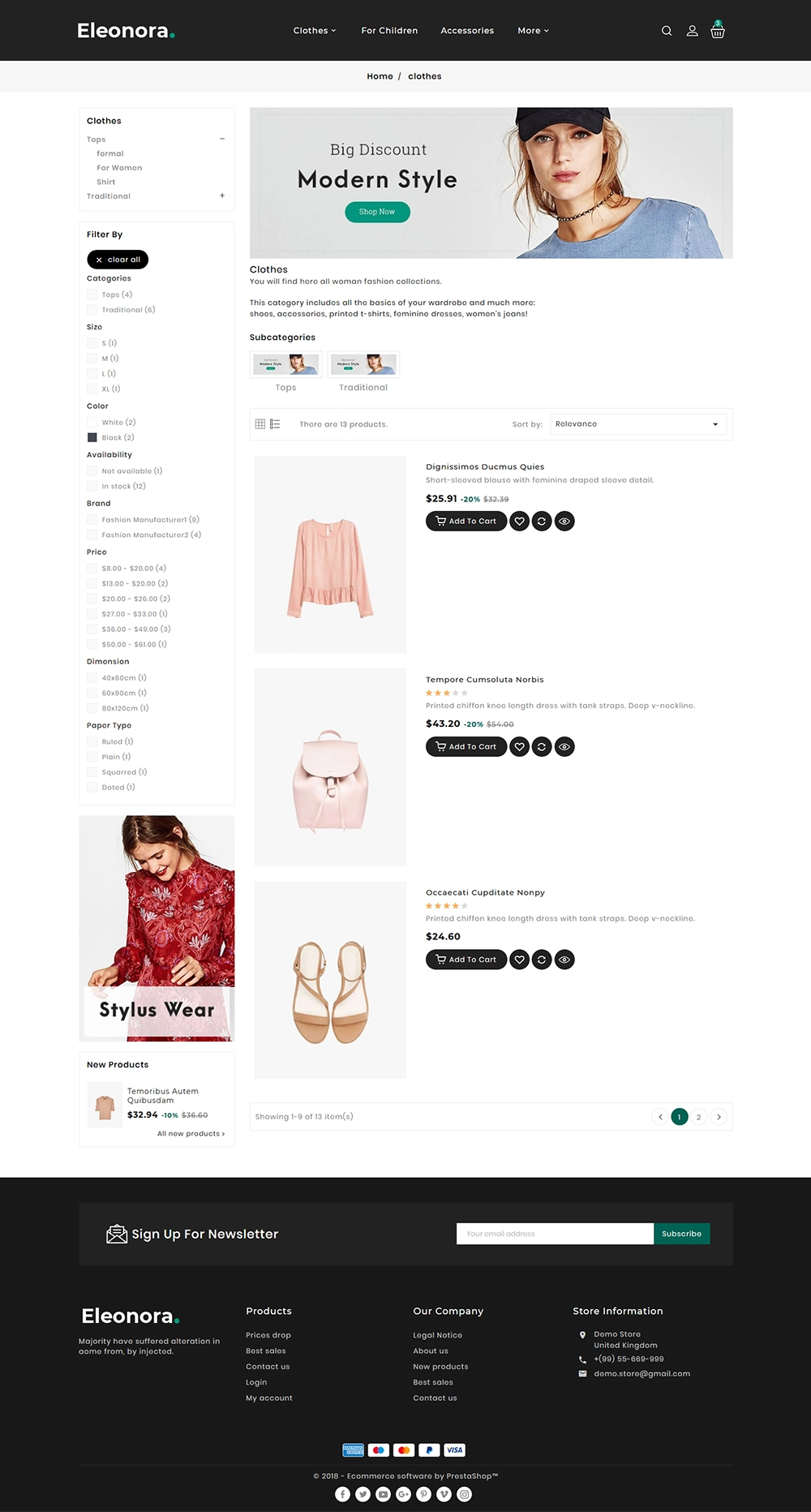The image size is (811, 1512).
Task: Open the user account icon
Action: point(692,31)
